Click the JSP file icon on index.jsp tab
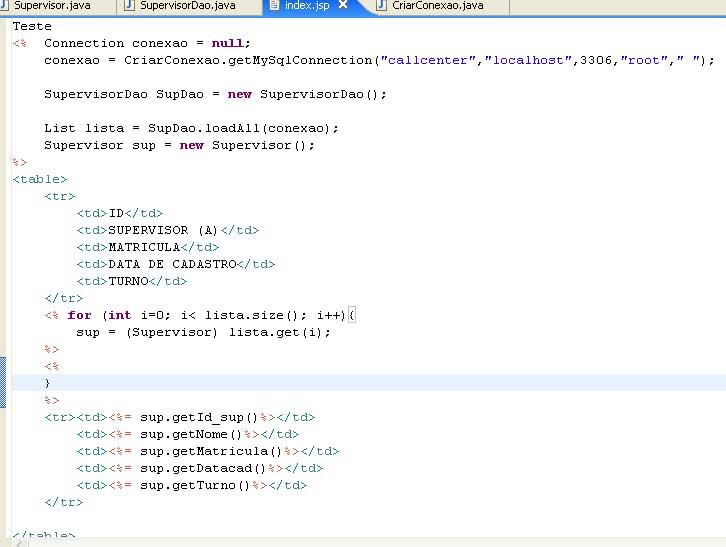The image size is (726, 547). click(x=274, y=6)
